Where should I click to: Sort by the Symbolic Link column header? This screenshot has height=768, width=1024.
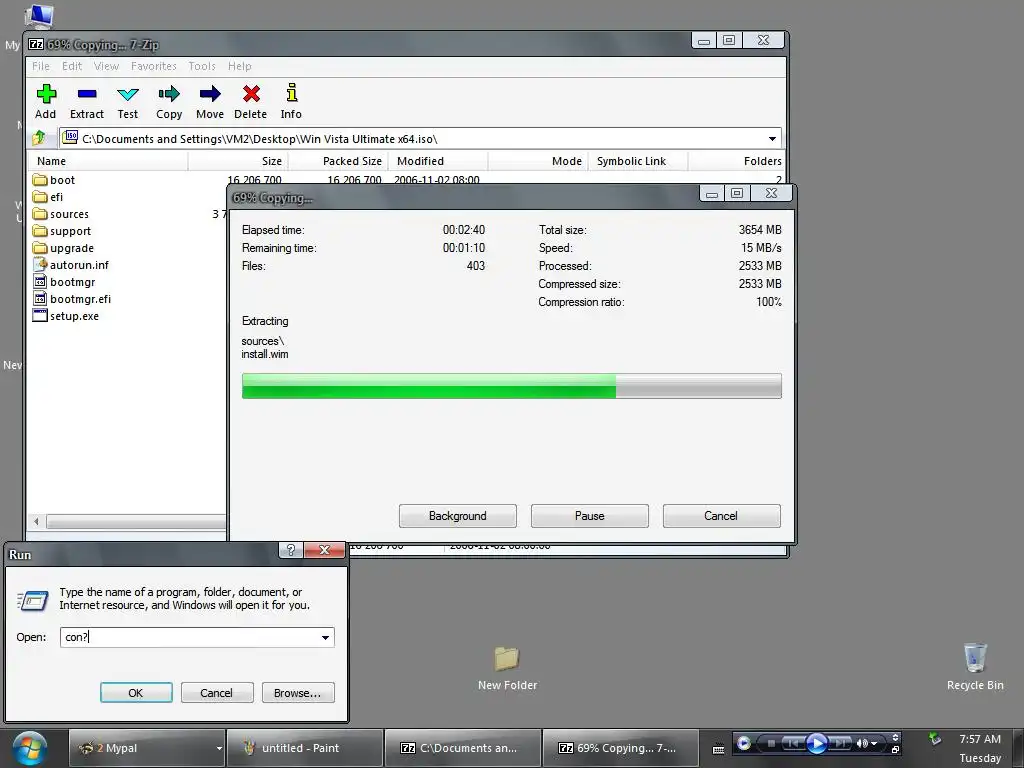[638, 161]
